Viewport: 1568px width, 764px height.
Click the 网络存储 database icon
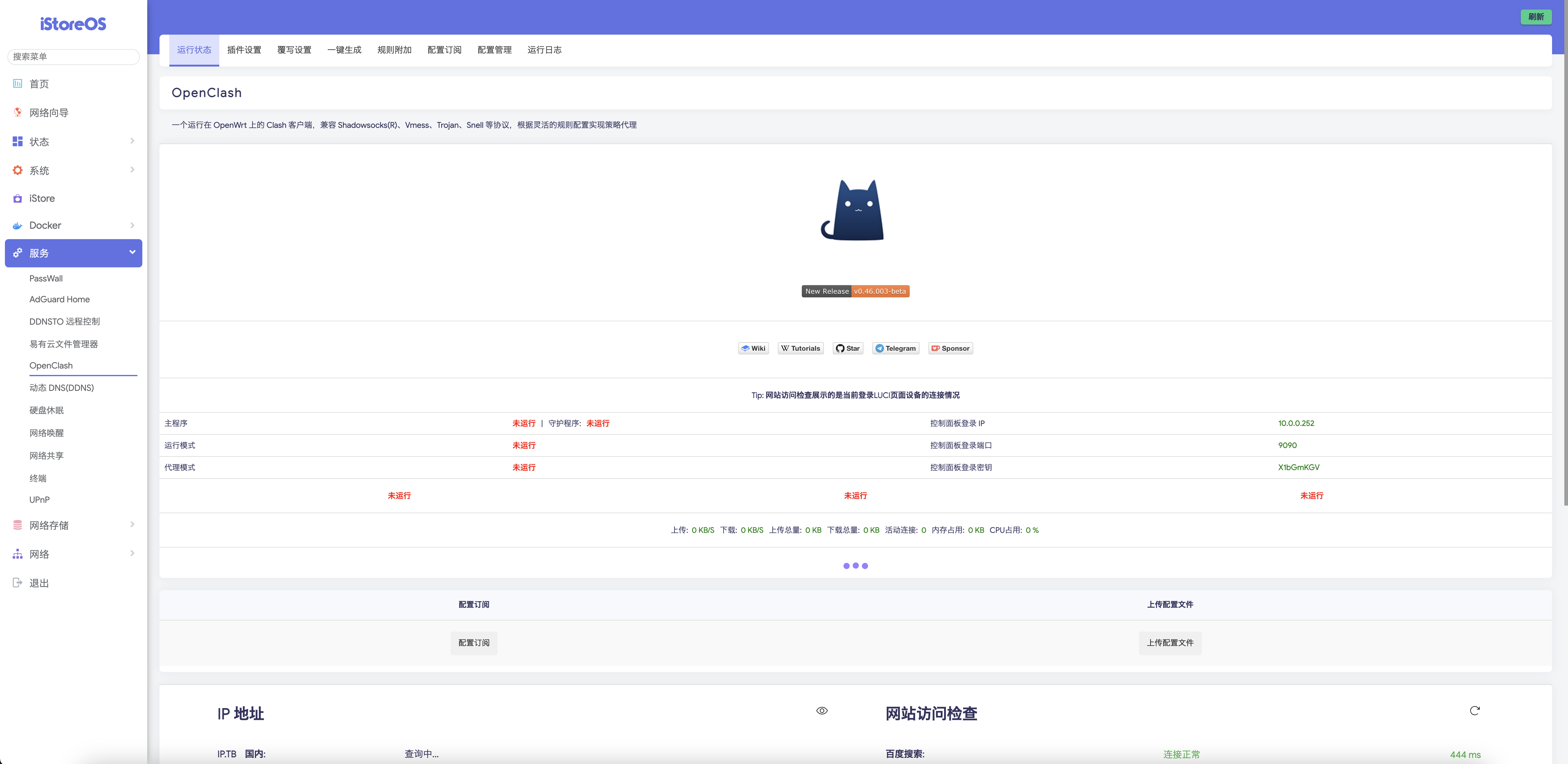(x=18, y=525)
